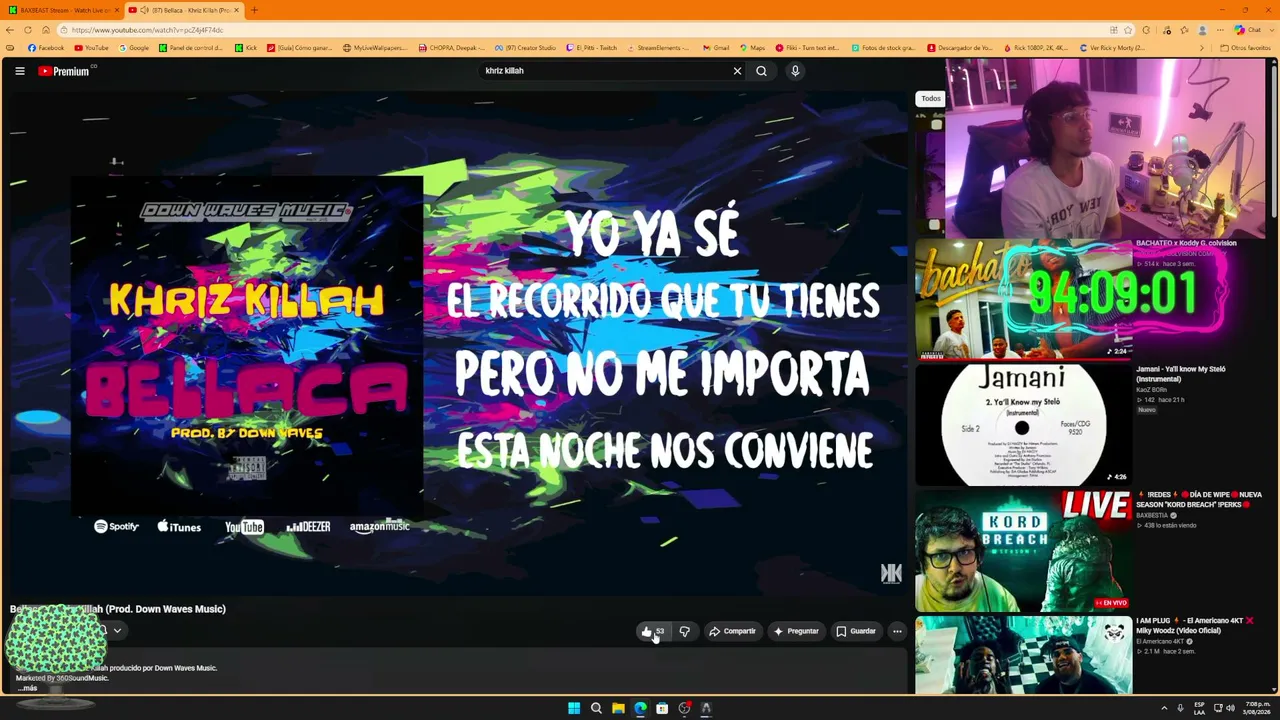Click inside the YouTube search field
This screenshot has height=720, width=1280.
coord(605,71)
